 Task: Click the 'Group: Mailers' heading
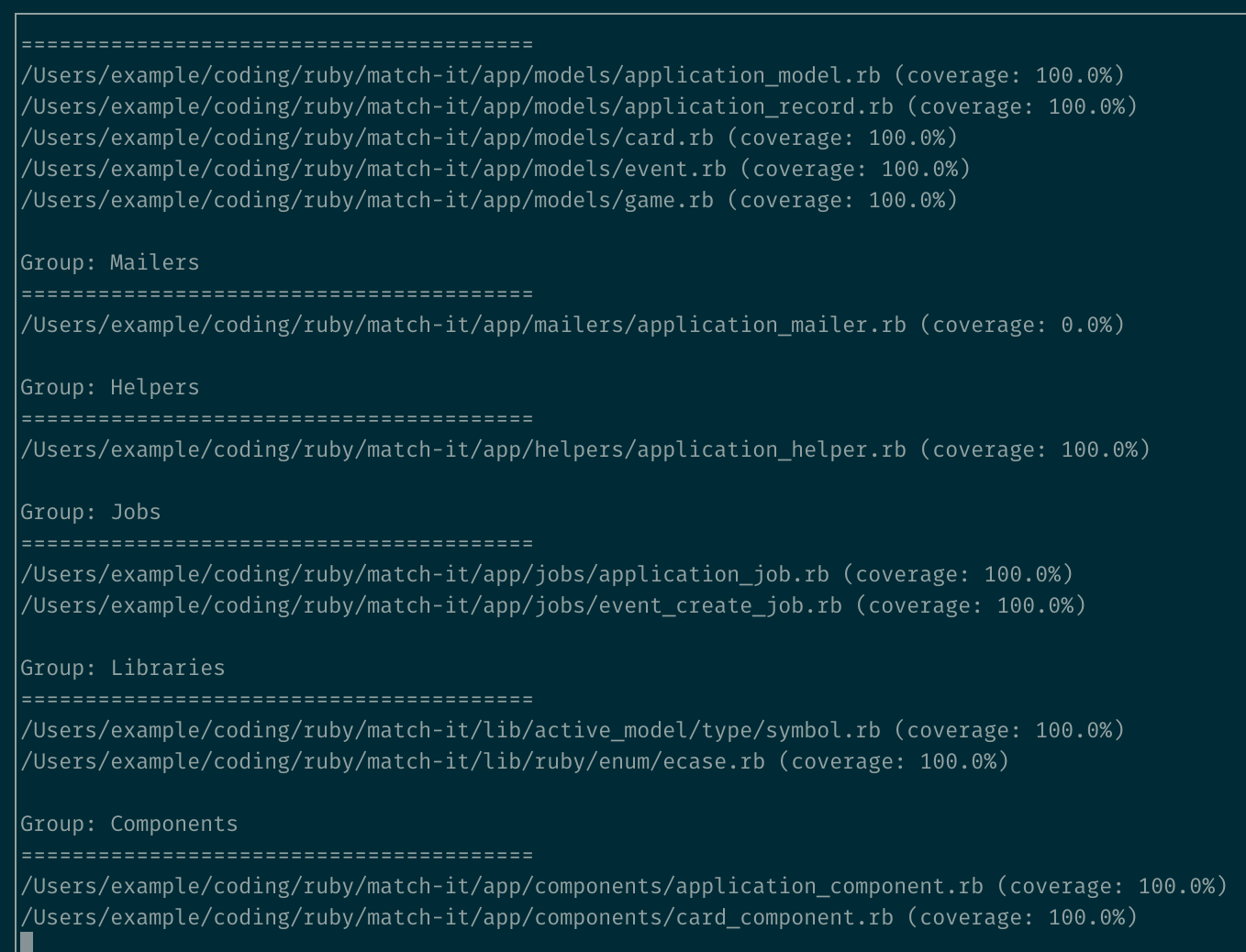click(108, 262)
